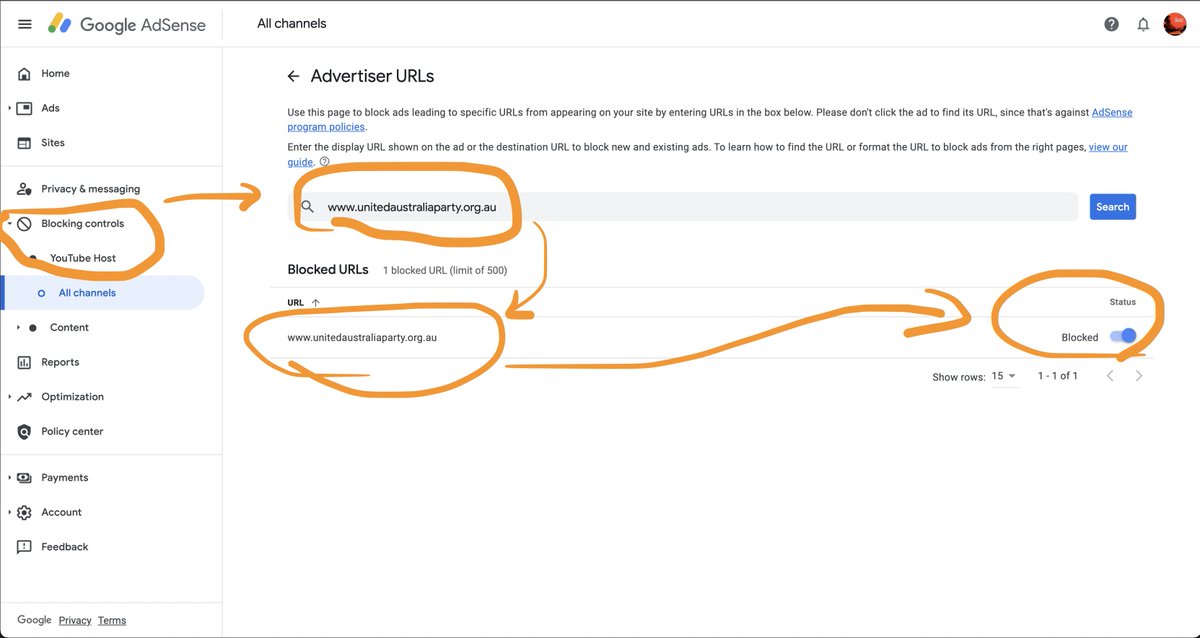1200x638 pixels.
Task: Click the back arrow next to Advertiser URLs
Action: click(x=292, y=75)
